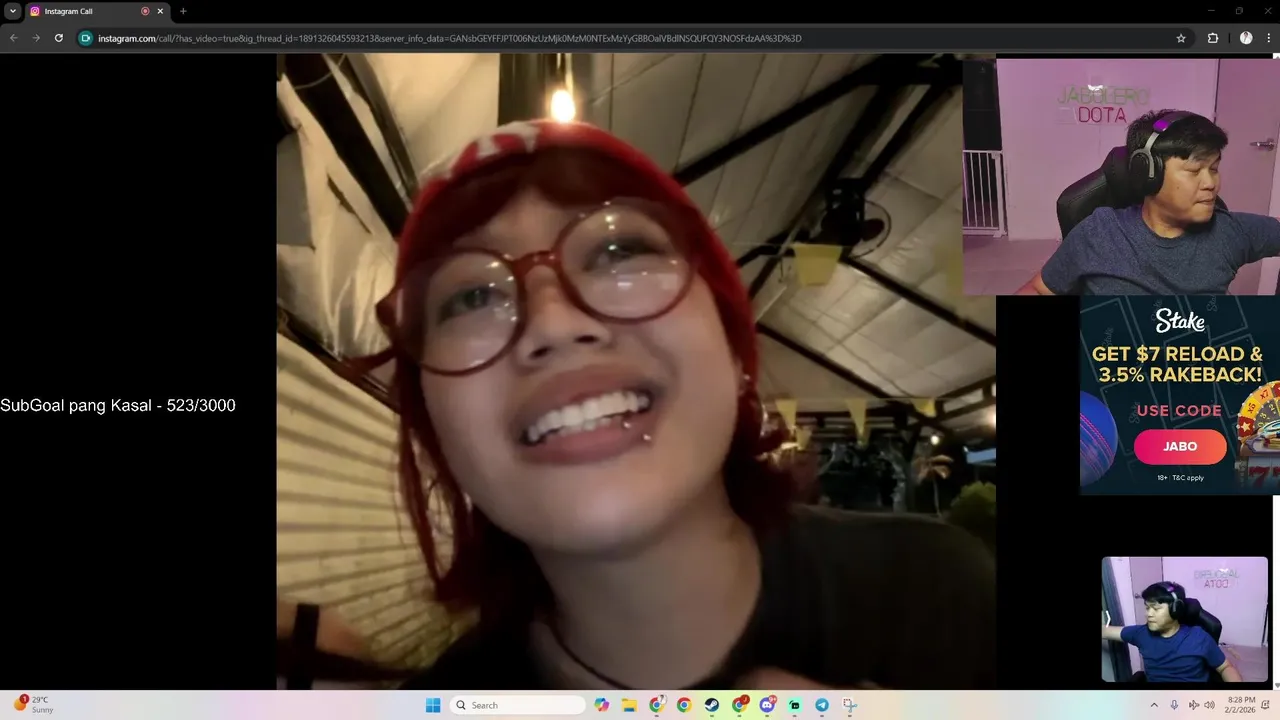Restore down the Chrome window
The width and height of the screenshot is (1280, 720).
[x=1239, y=11]
